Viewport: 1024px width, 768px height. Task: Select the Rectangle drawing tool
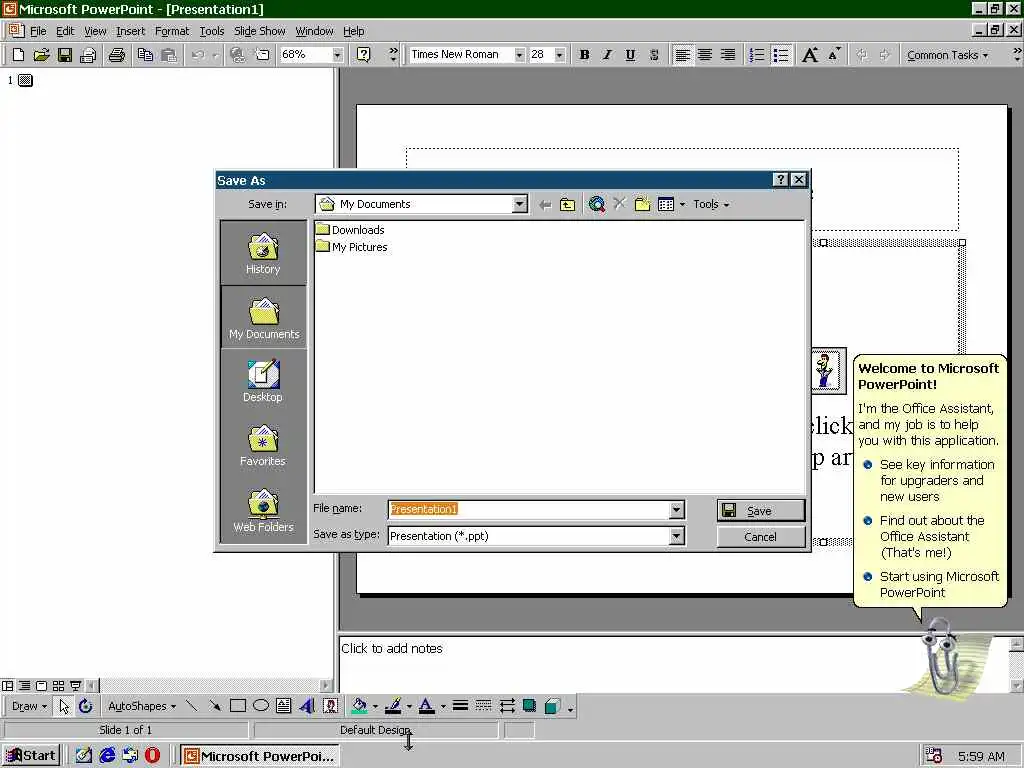pyautogui.click(x=238, y=706)
